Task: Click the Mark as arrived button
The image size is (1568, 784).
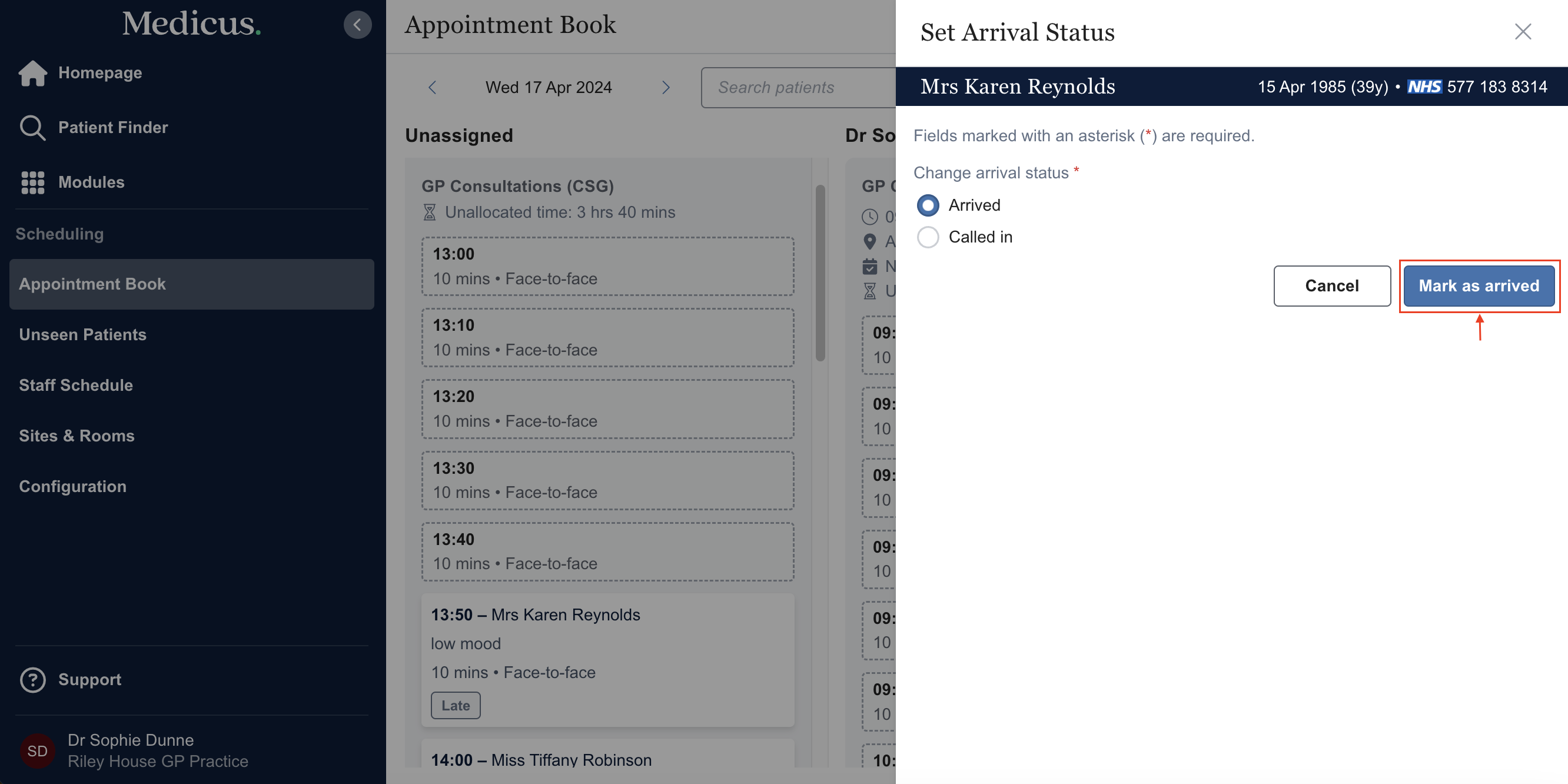Action: [1479, 286]
